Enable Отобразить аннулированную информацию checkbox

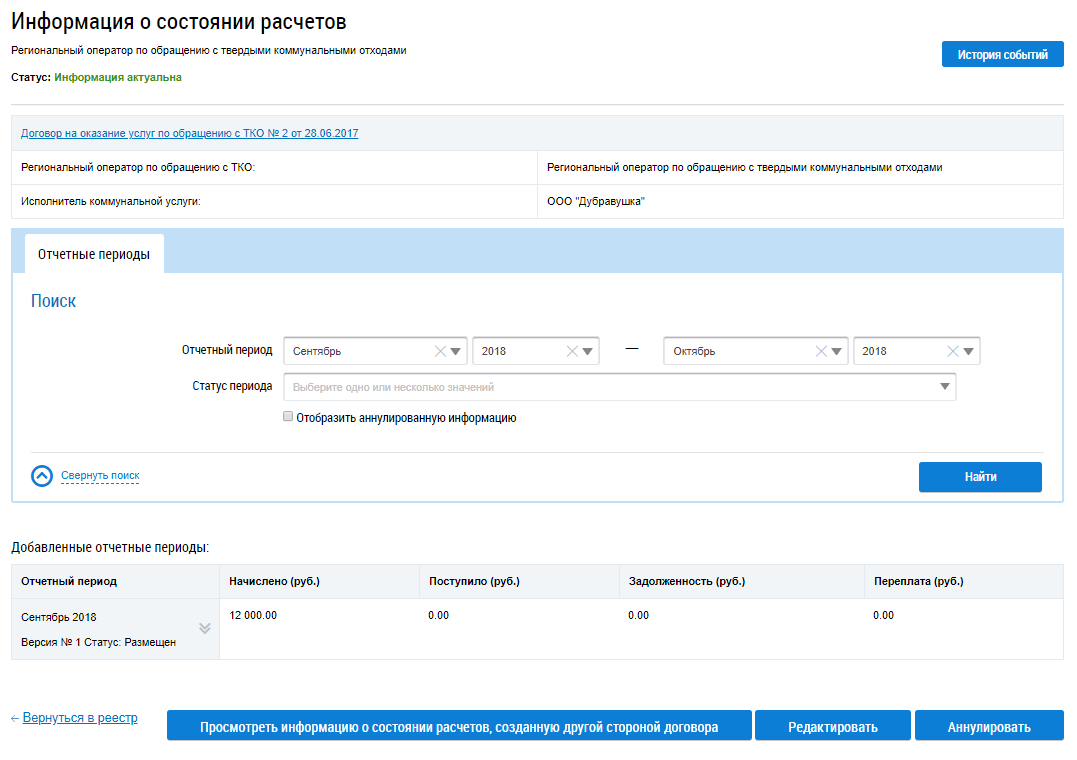(288, 417)
